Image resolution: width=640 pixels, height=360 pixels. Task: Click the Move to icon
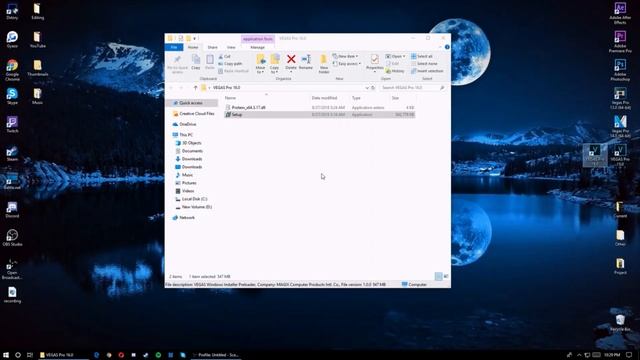coord(260,64)
